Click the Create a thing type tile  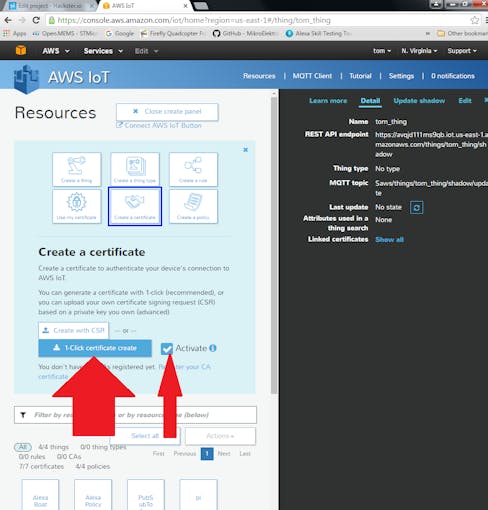point(135,169)
